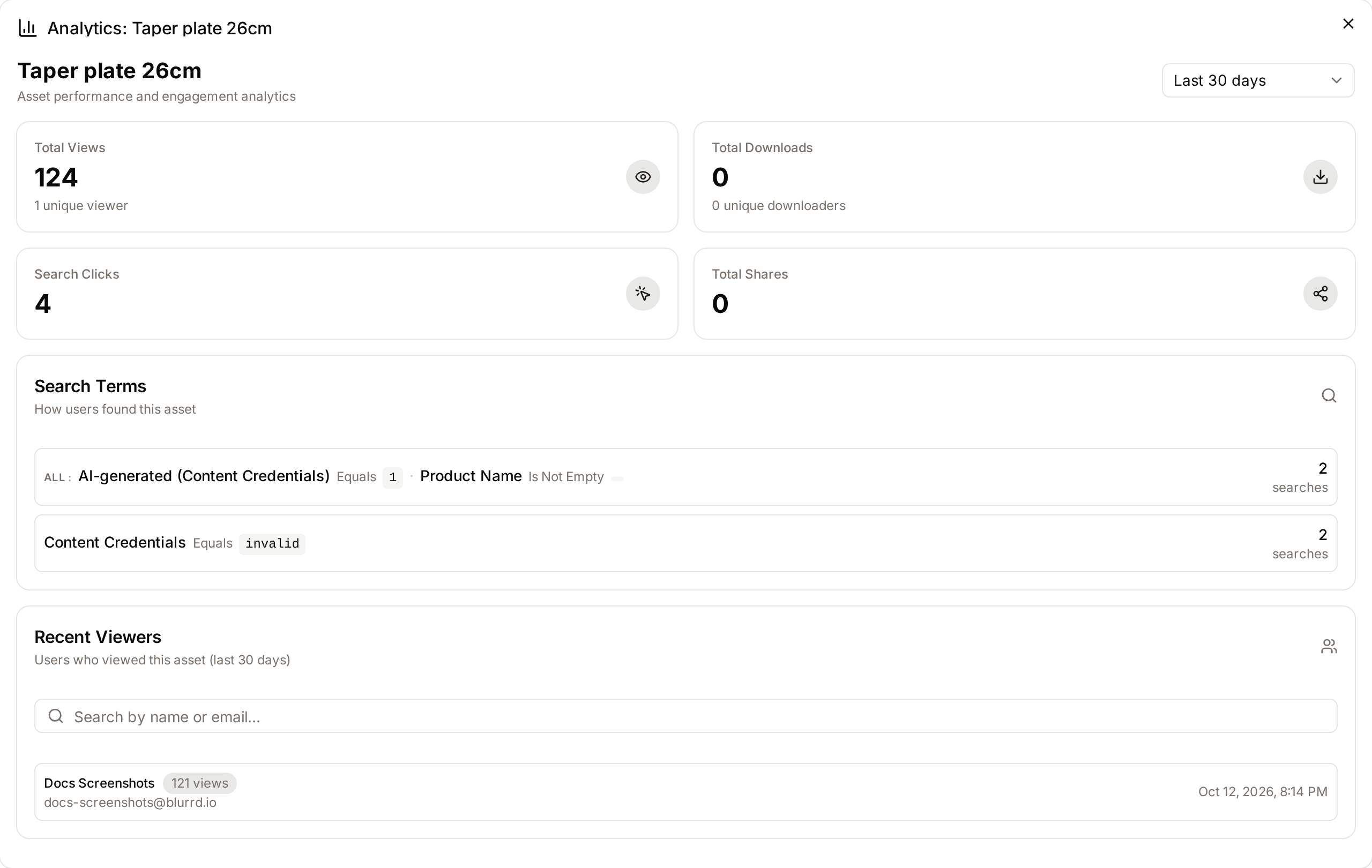Click the users icon in Recent Viewers section

tap(1328, 646)
